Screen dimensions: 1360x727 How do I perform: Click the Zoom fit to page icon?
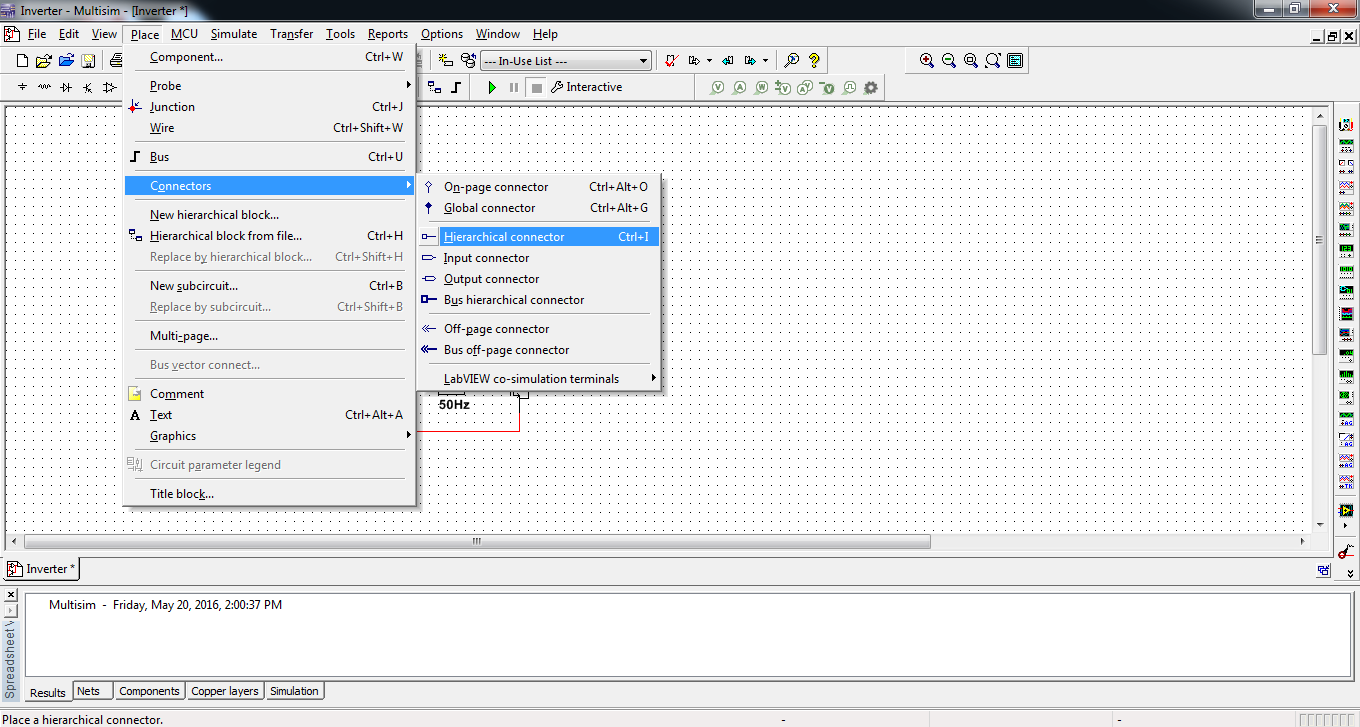993,61
